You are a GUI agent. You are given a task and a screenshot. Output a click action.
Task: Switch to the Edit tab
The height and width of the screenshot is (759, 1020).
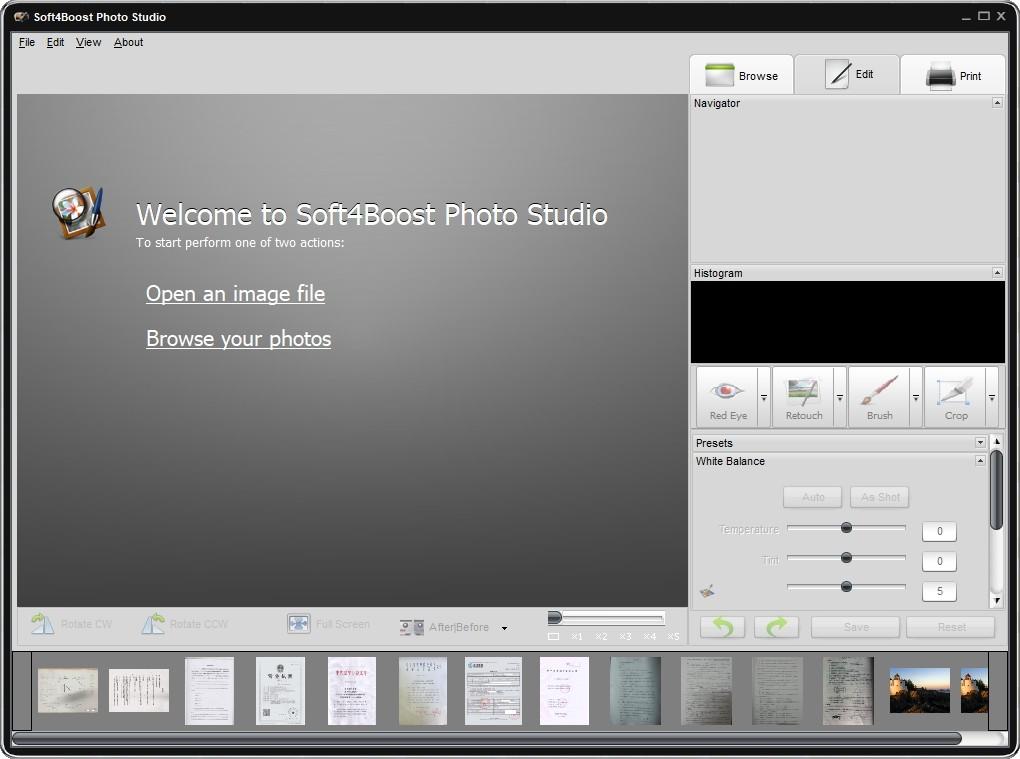coord(848,75)
